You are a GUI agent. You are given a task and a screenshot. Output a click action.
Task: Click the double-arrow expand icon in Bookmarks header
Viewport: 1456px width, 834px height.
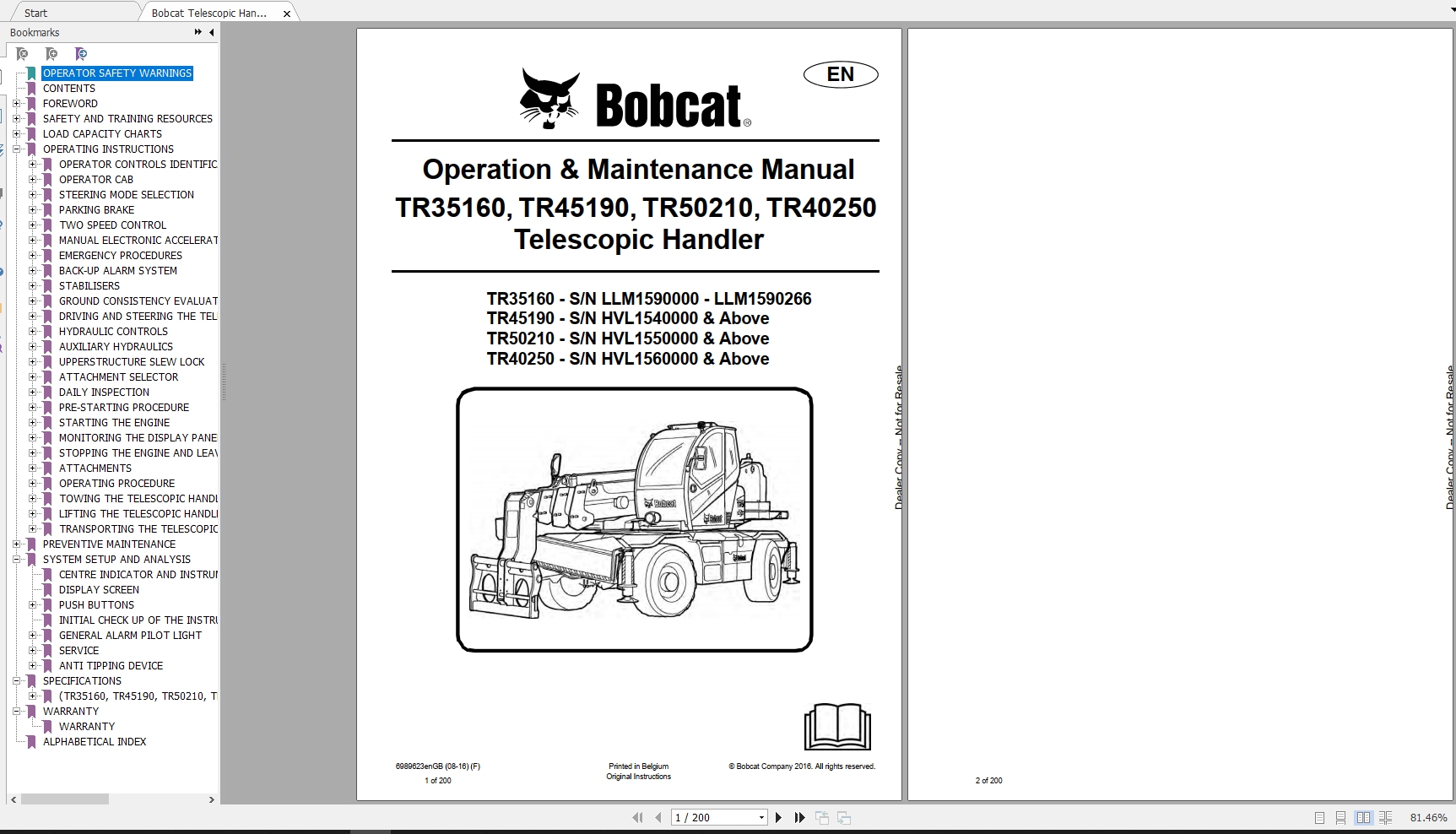pos(198,32)
